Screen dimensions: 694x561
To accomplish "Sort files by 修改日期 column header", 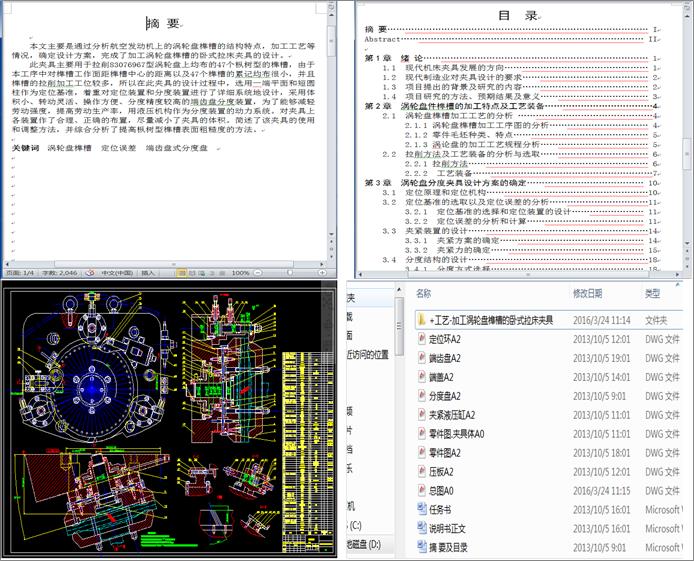I will (x=587, y=293).
